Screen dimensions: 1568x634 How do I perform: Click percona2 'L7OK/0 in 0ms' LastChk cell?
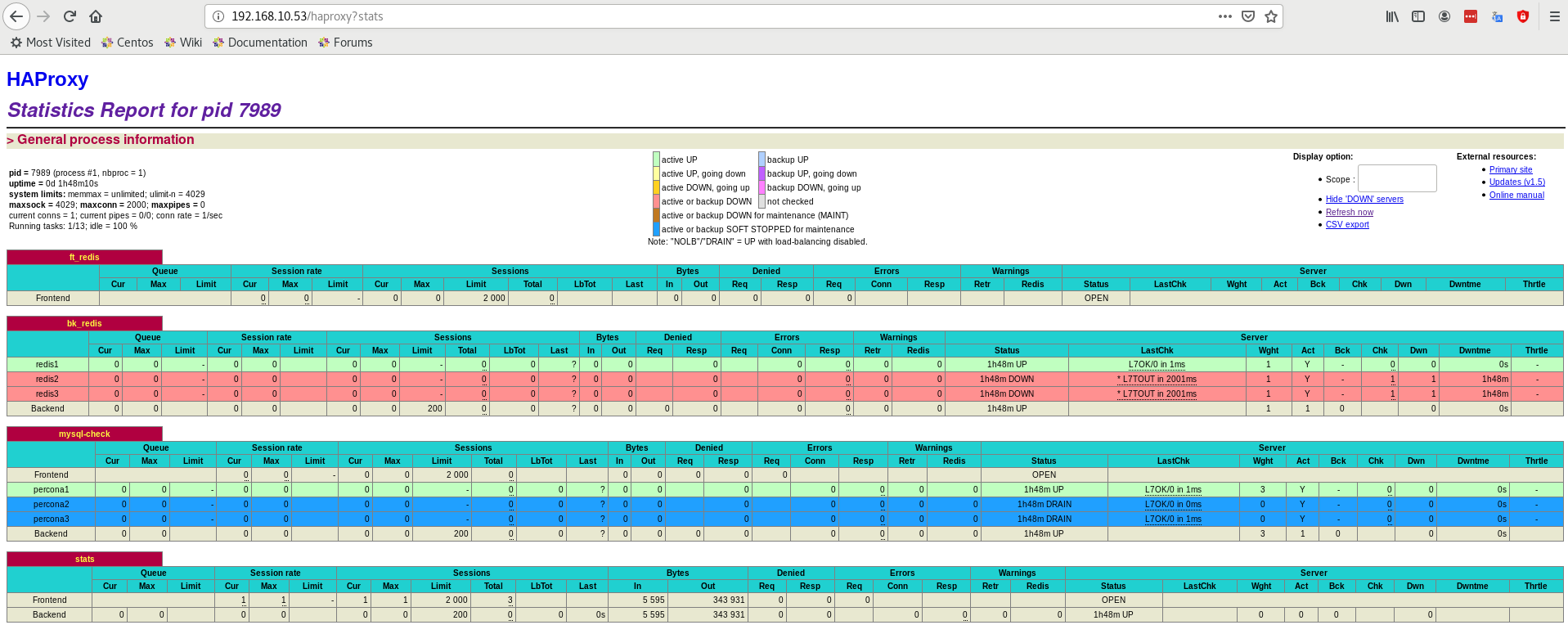click(1173, 504)
